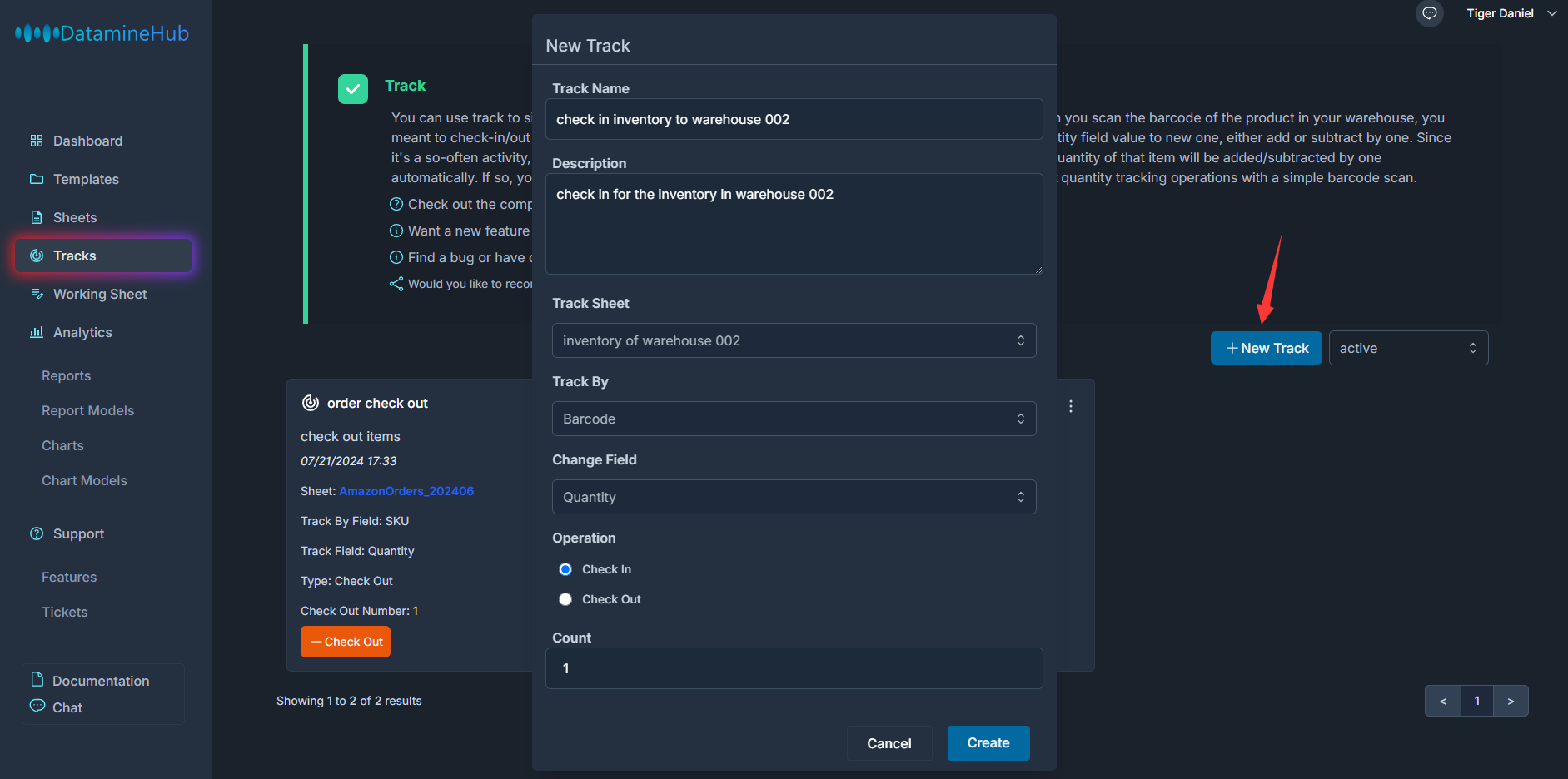Select the Check In radio button
Viewport: 1568px width, 779px height.
click(x=565, y=569)
